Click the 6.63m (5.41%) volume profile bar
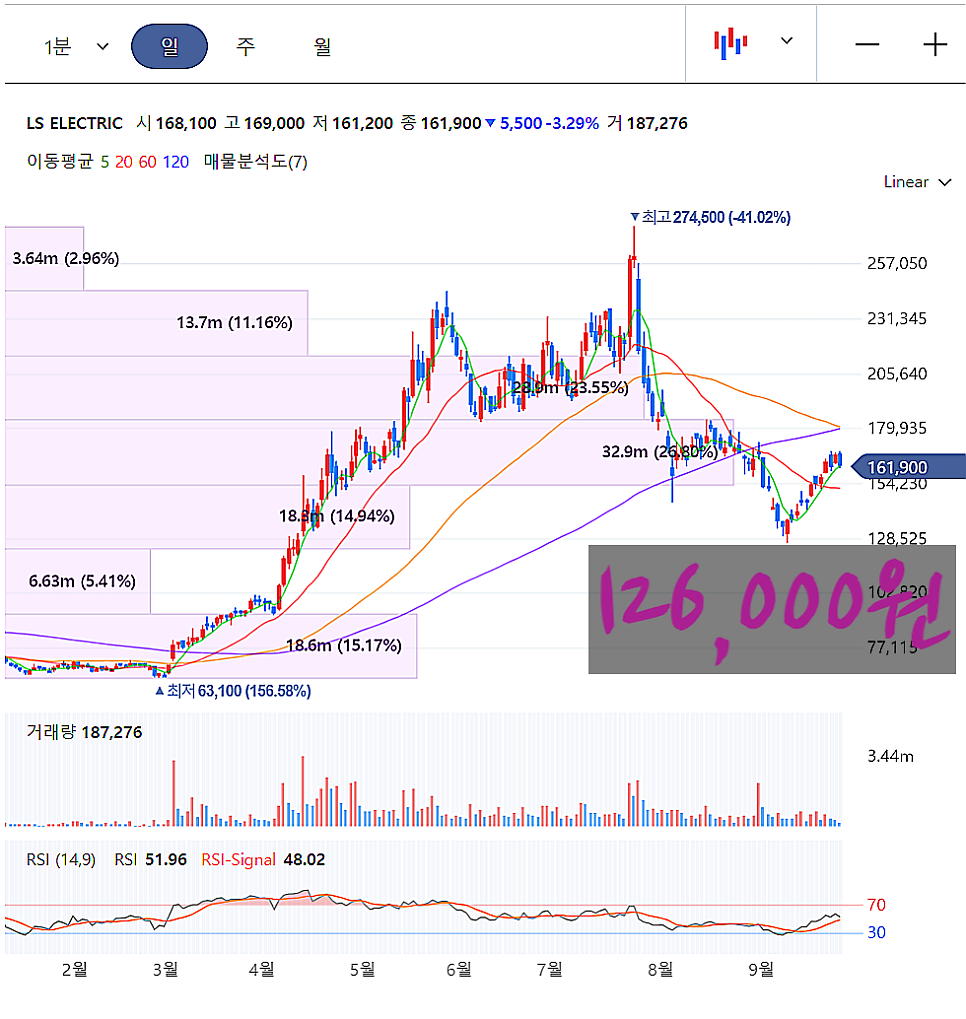The height and width of the screenshot is (1019, 966). point(78,581)
